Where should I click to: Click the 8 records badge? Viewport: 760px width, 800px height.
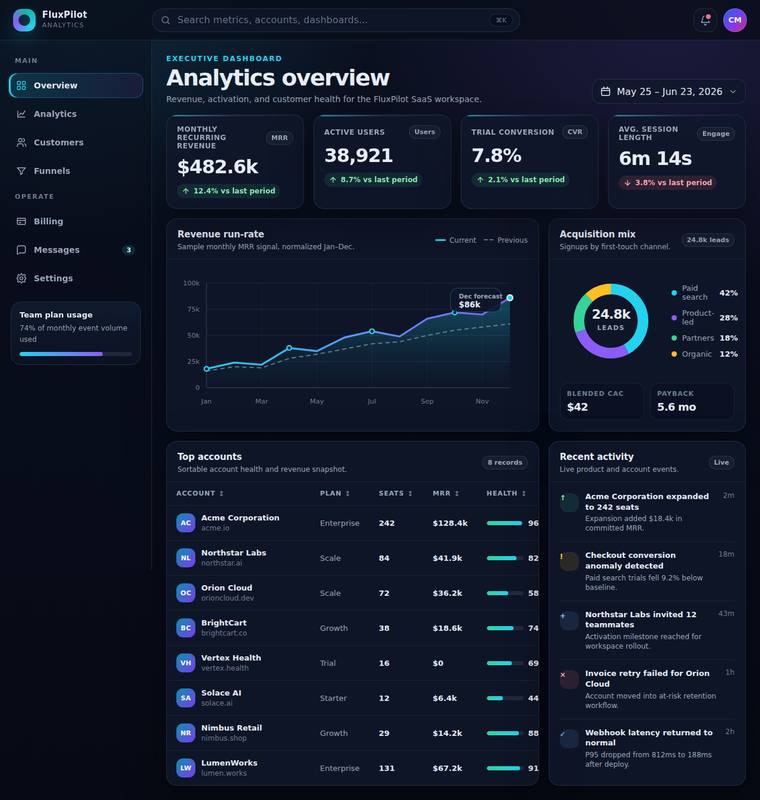click(x=505, y=462)
